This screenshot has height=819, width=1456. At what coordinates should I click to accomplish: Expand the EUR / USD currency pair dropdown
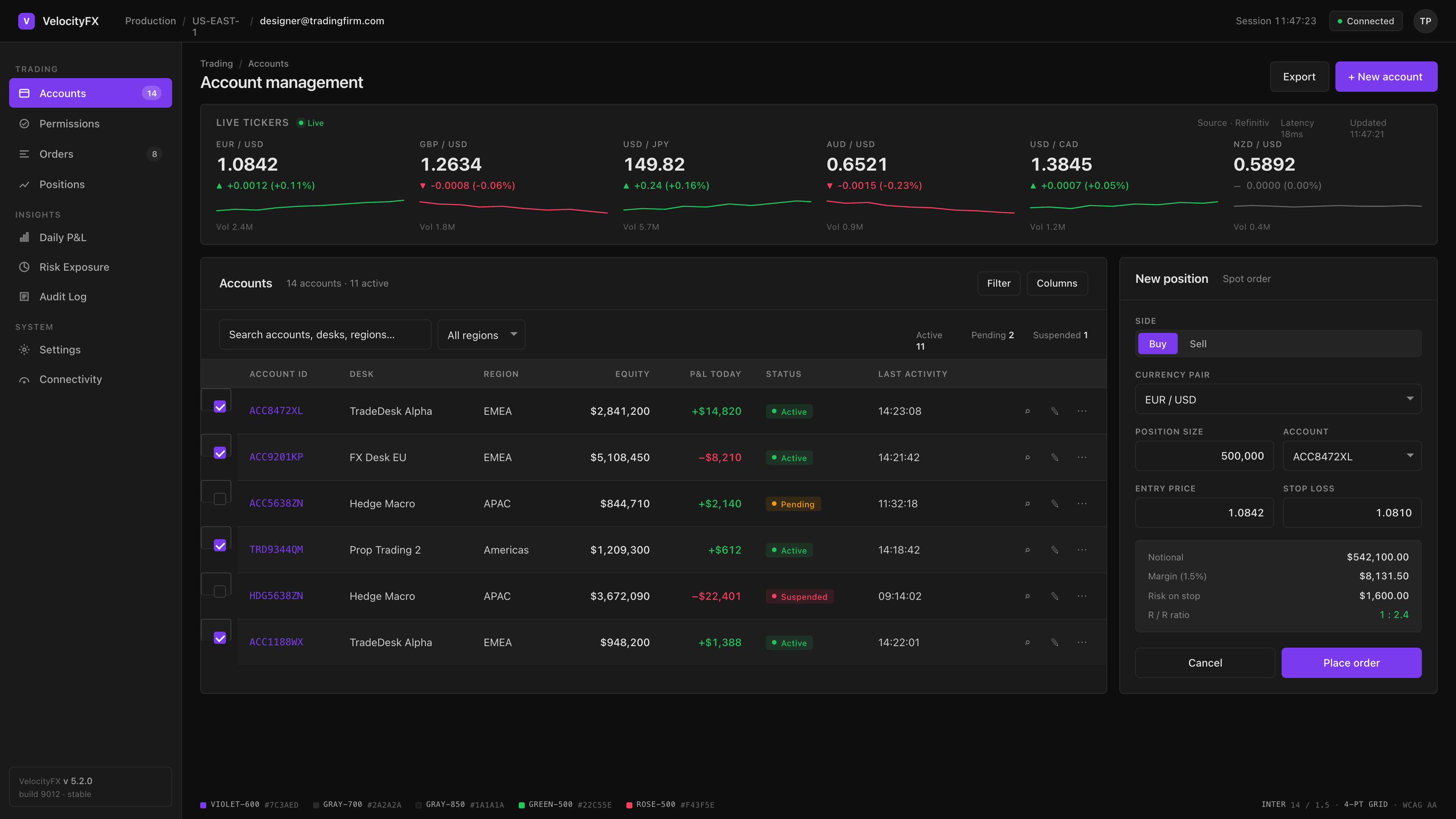tap(1278, 400)
